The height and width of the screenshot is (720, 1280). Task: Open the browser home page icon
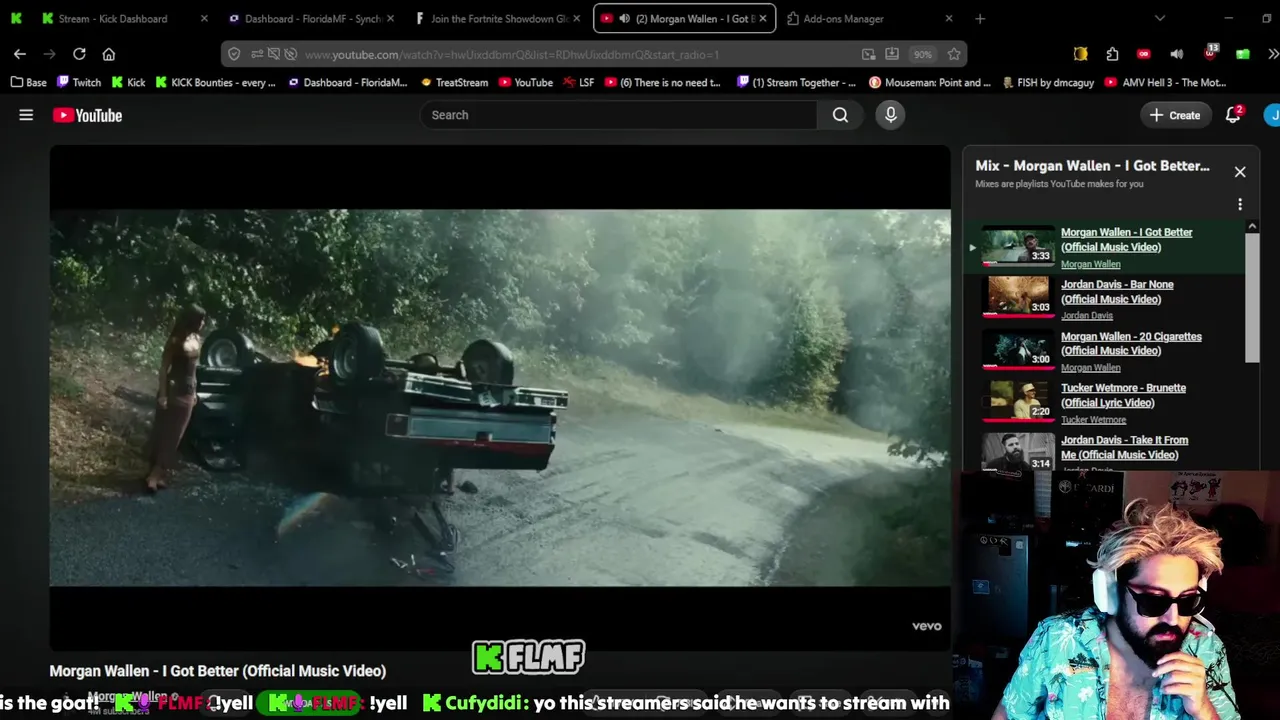point(109,54)
